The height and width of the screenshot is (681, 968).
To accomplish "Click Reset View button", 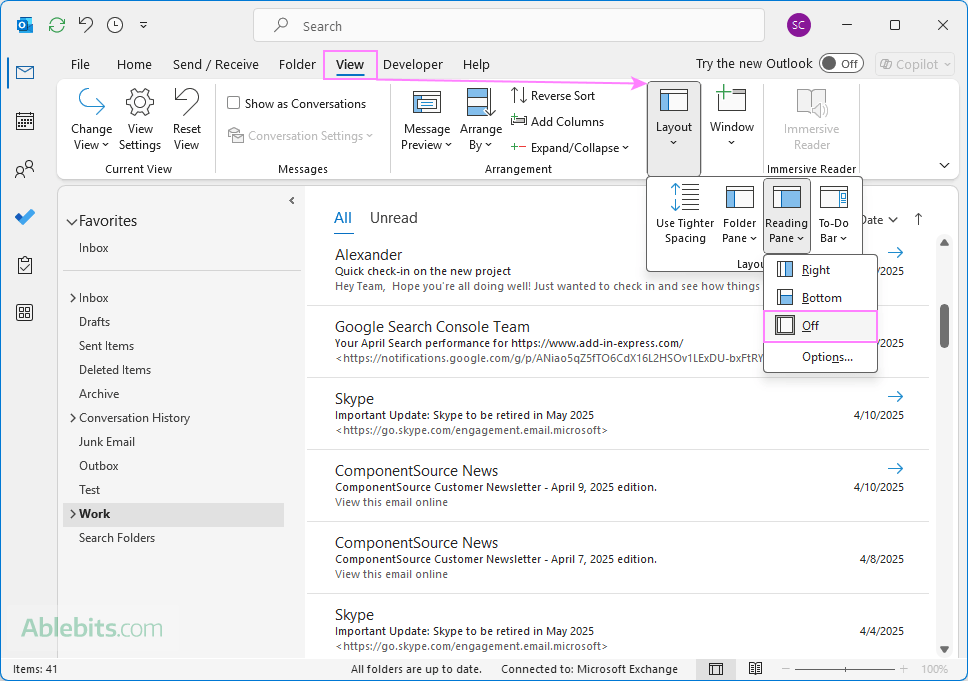I will [x=186, y=120].
